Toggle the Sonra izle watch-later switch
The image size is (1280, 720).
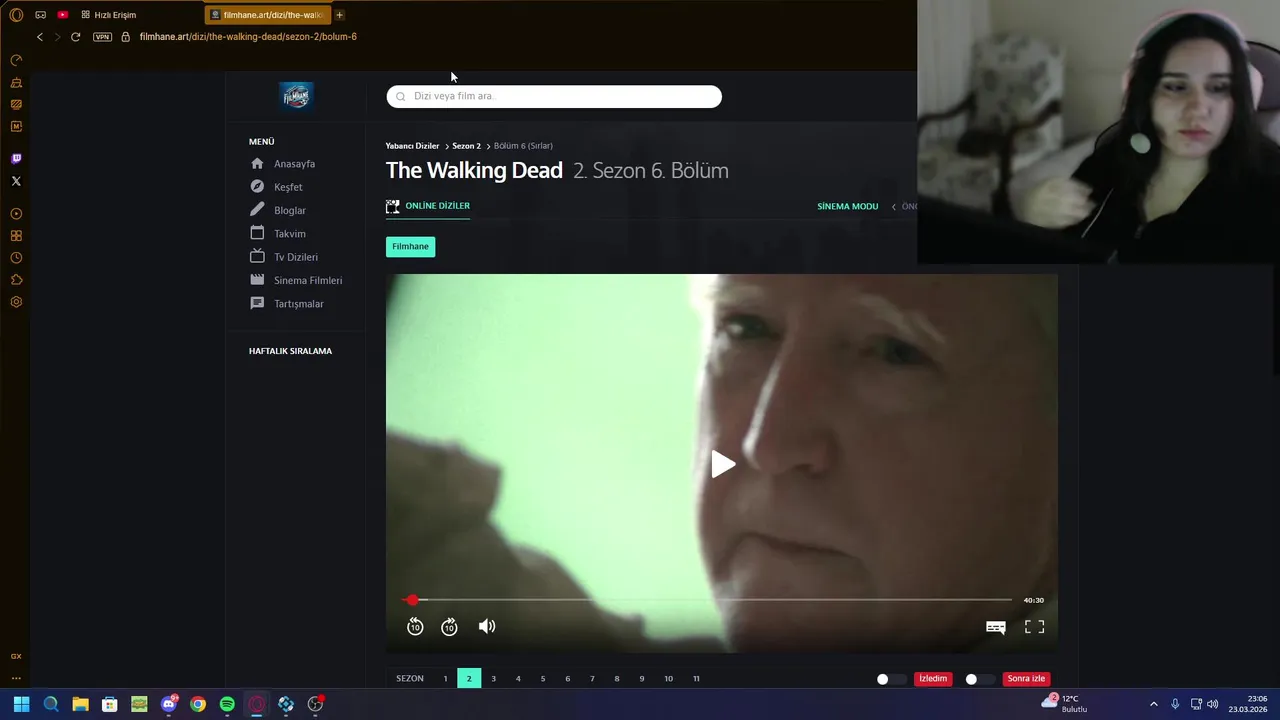coord(979,679)
